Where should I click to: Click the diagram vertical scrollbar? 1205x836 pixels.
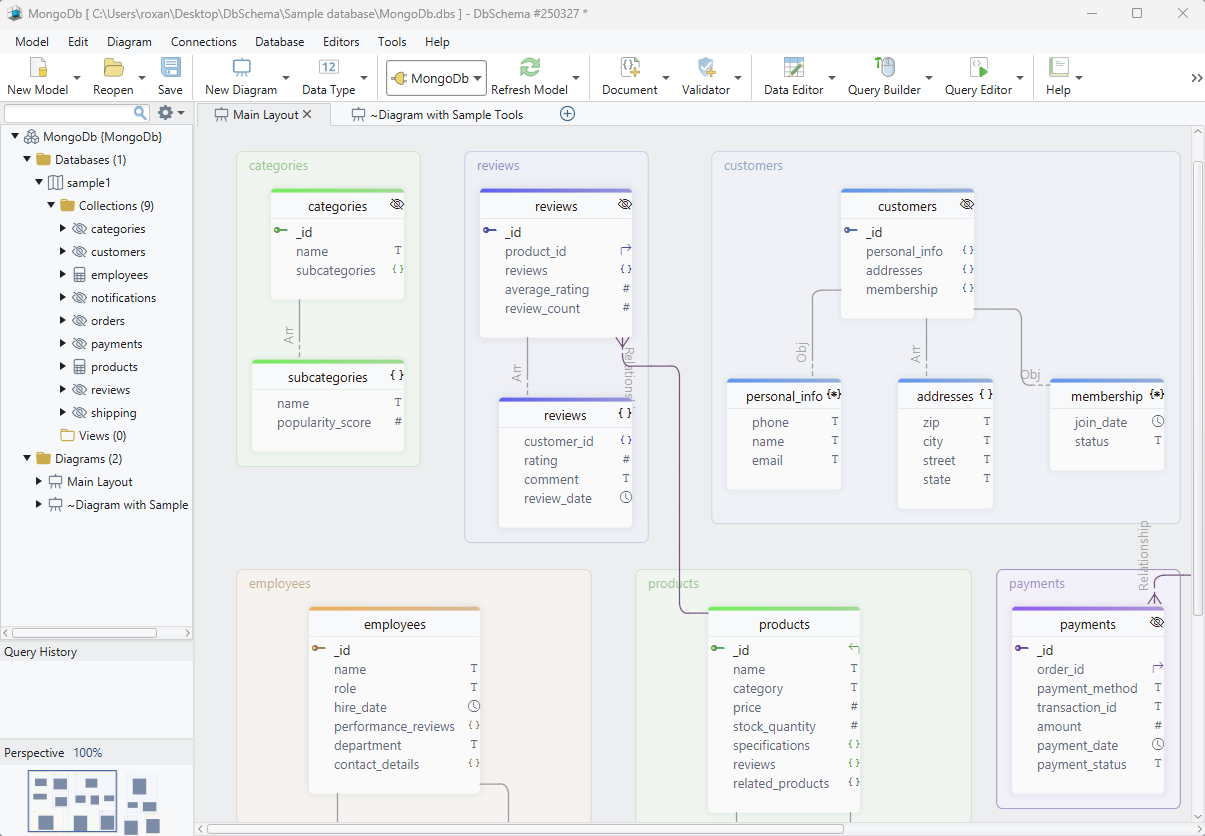point(1199,390)
